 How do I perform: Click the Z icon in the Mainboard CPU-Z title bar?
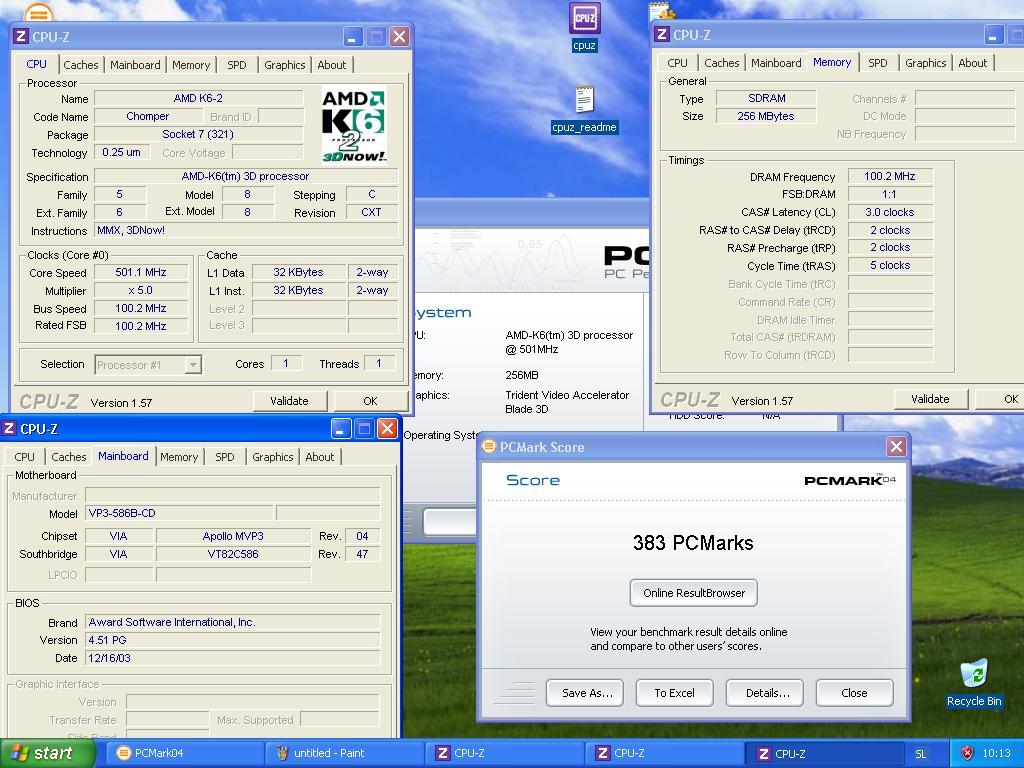pos(8,428)
